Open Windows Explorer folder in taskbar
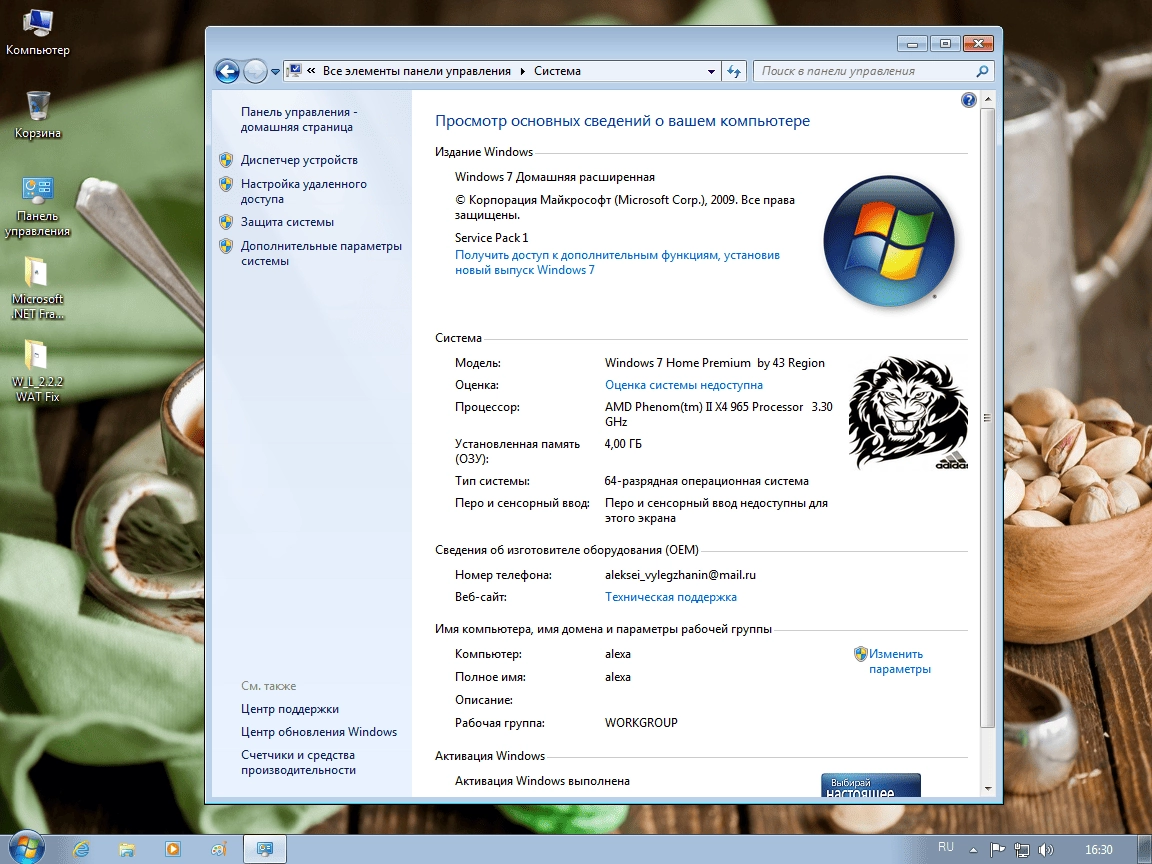Image resolution: width=1152 pixels, height=864 pixels. [126, 849]
